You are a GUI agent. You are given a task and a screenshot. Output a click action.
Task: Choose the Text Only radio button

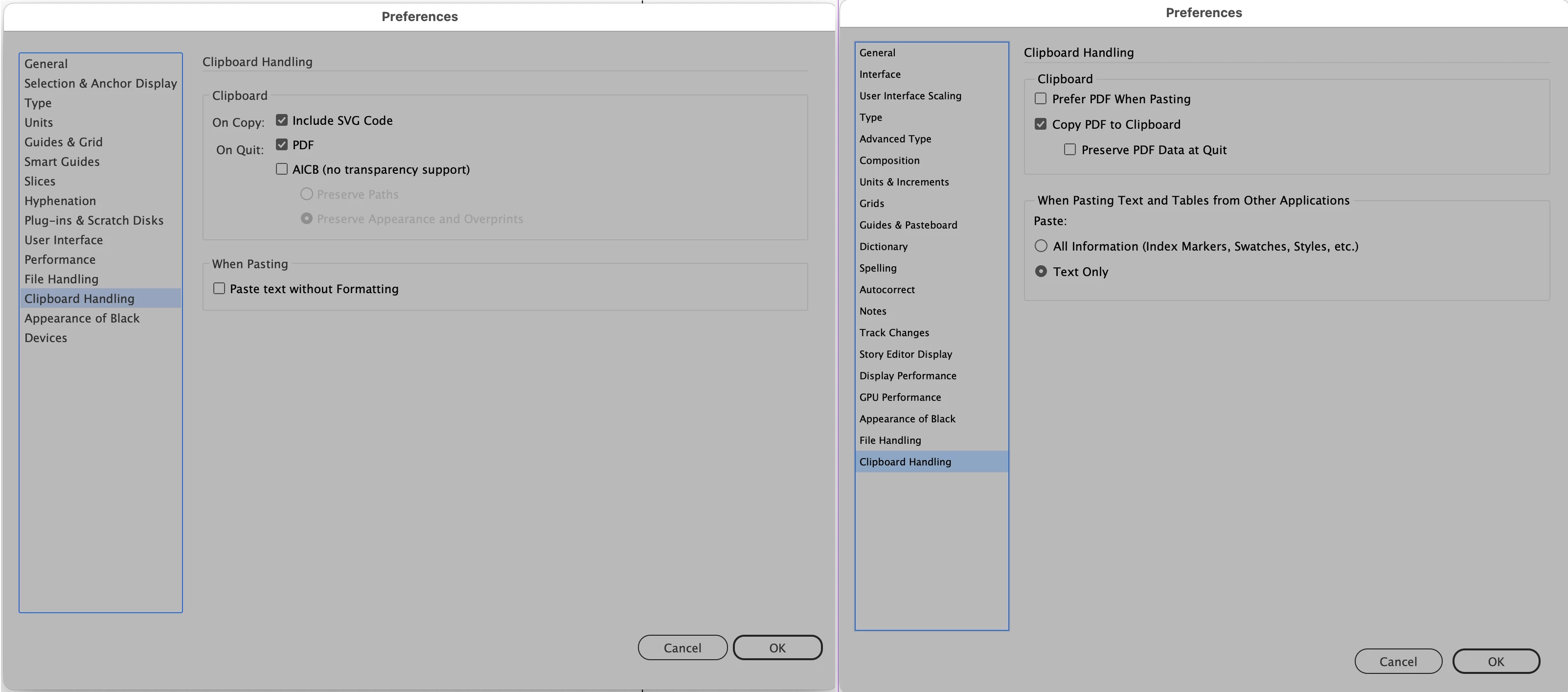click(x=1041, y=272)
